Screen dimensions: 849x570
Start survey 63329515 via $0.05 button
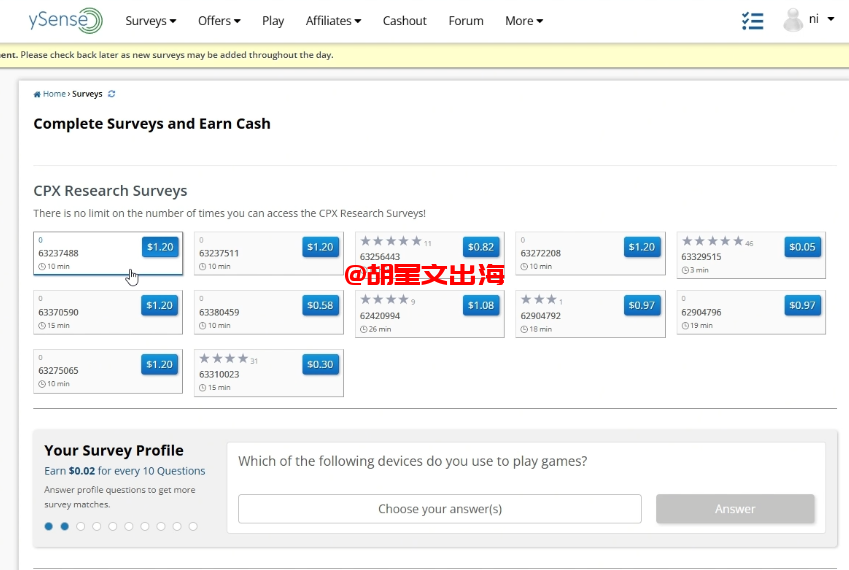pos(802,247)
